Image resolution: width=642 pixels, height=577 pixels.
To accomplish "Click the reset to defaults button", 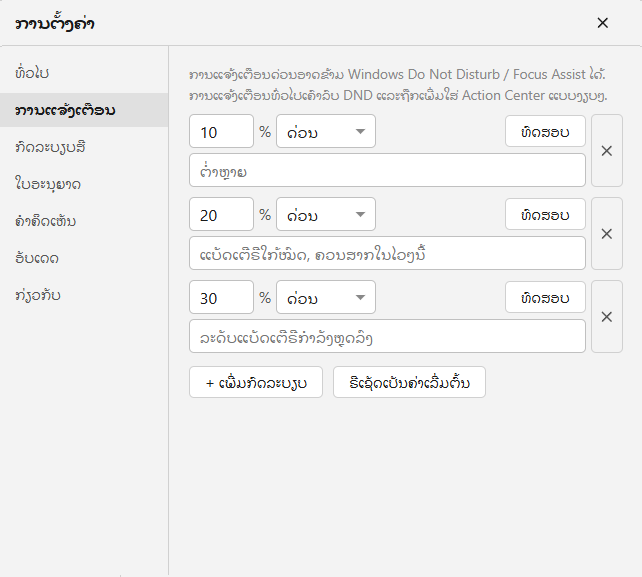I will click(409, 382).
